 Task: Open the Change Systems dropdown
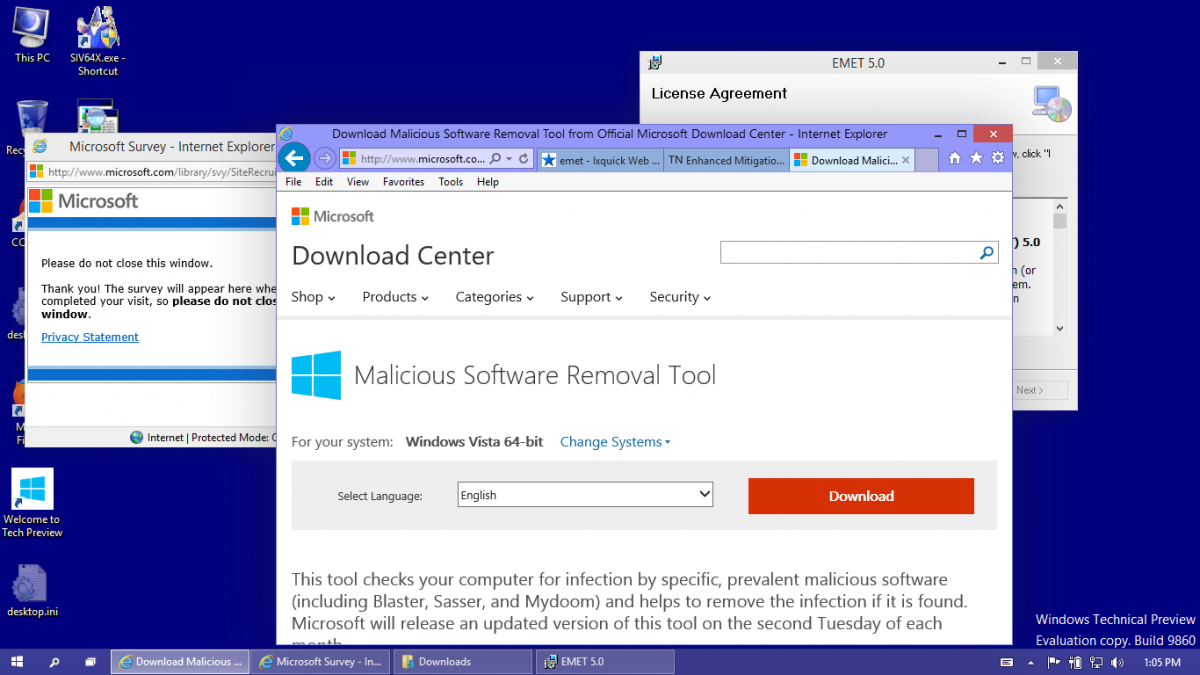coord(615,442)
